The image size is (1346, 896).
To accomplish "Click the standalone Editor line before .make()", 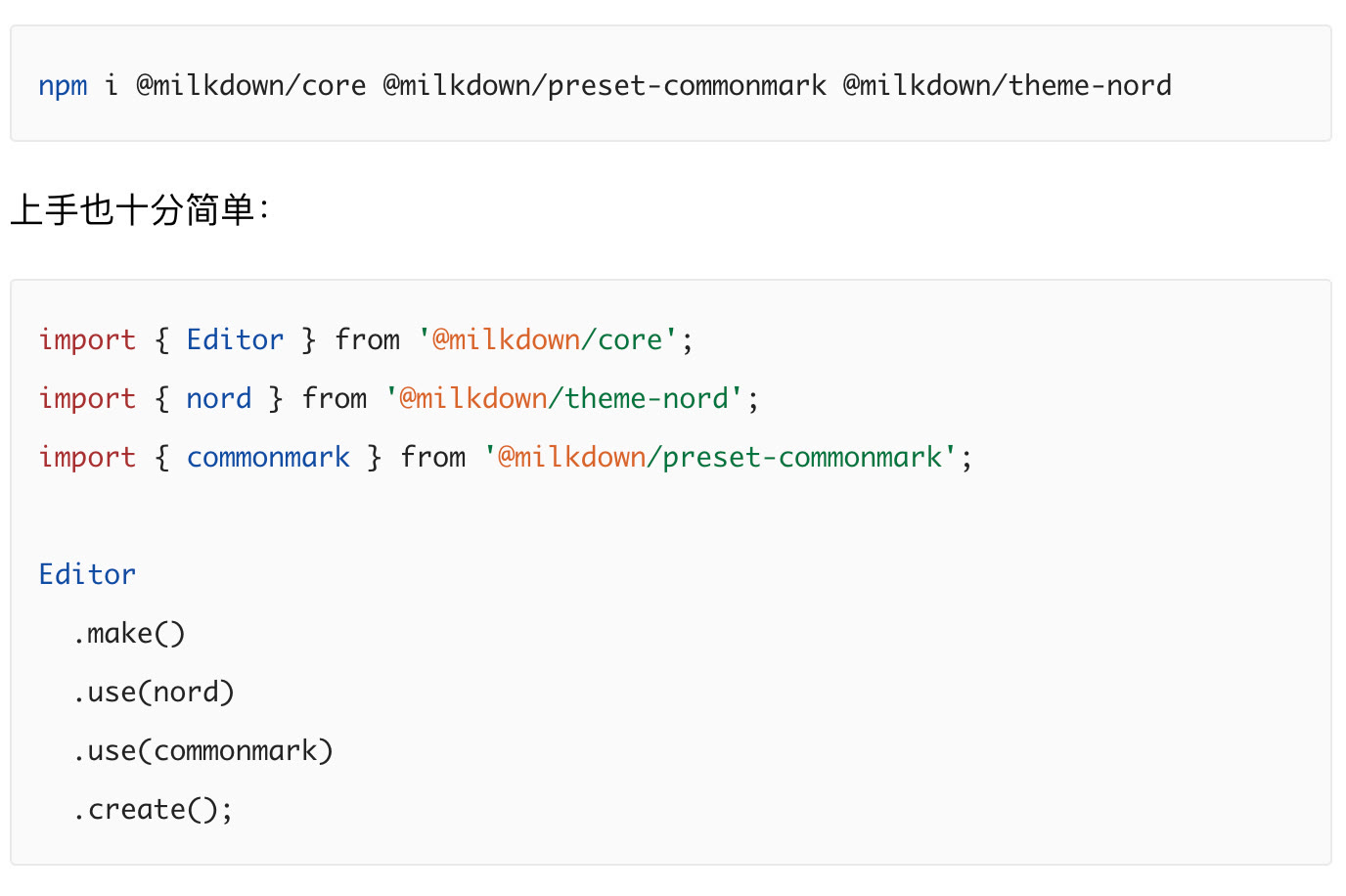I will [x=87, y=575].
